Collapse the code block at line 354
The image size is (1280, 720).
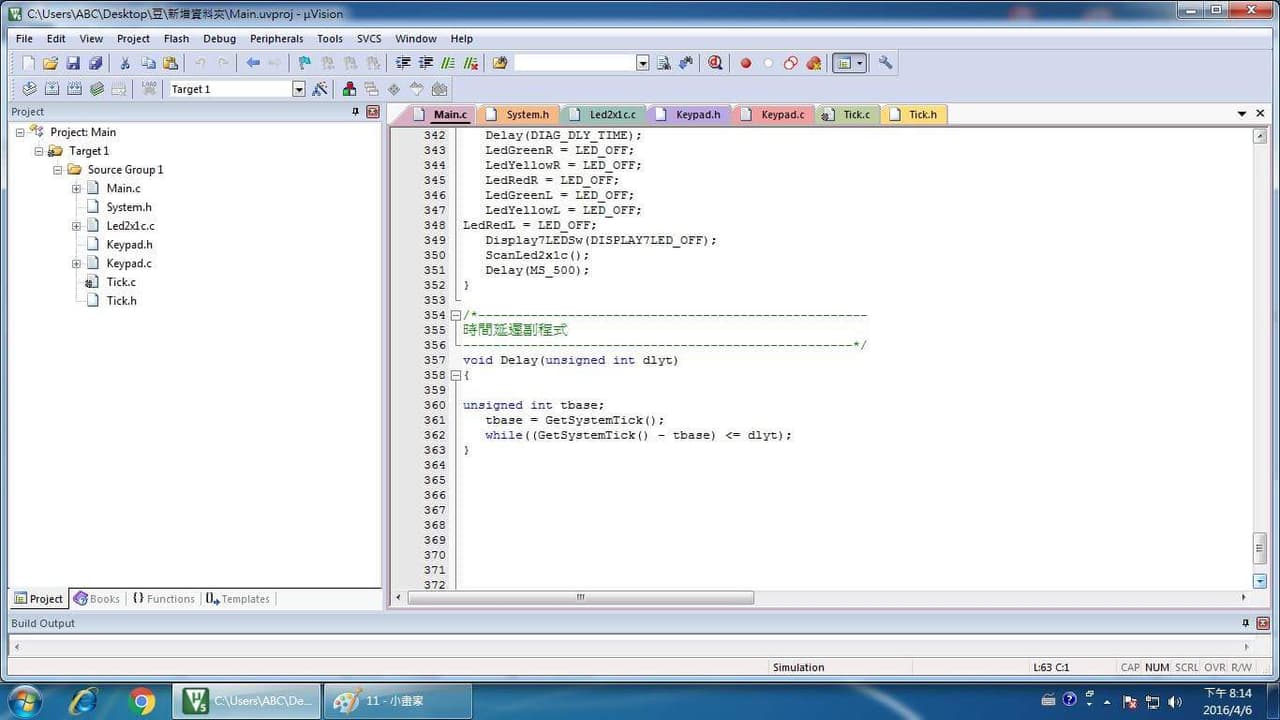coord(456,315)
